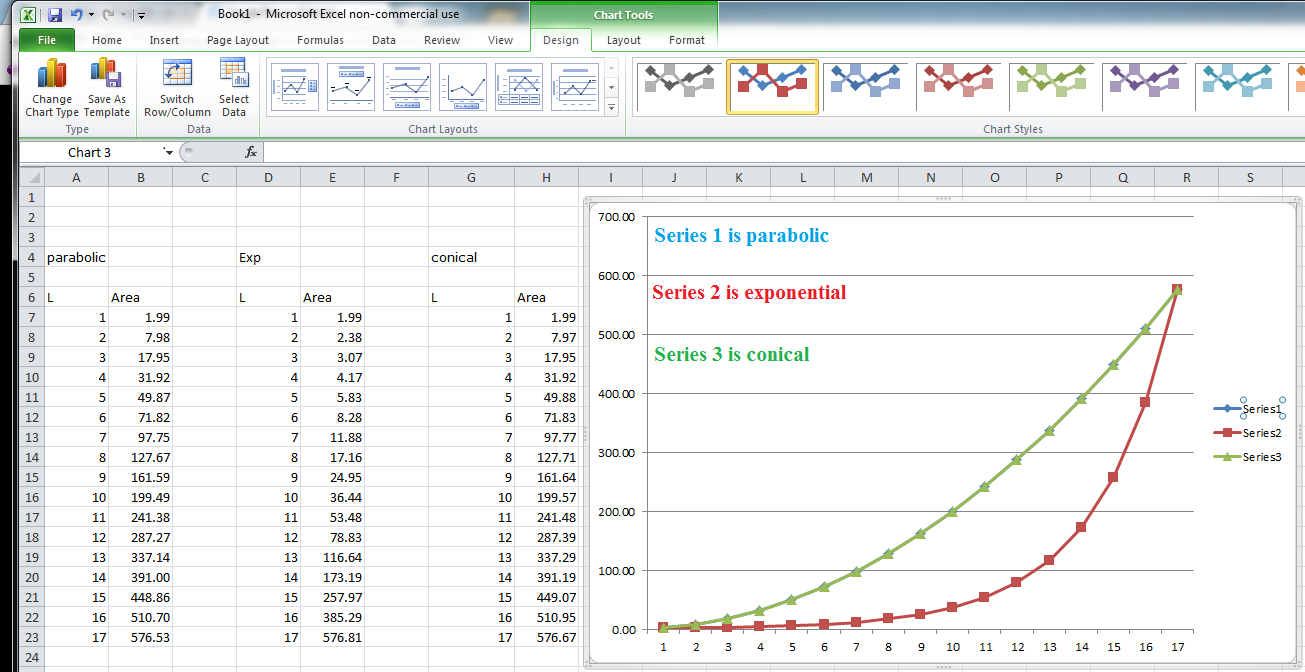Select column E header
Image resolution: width=1305 pixels, height=672 pixels.
tap(332, 177)
